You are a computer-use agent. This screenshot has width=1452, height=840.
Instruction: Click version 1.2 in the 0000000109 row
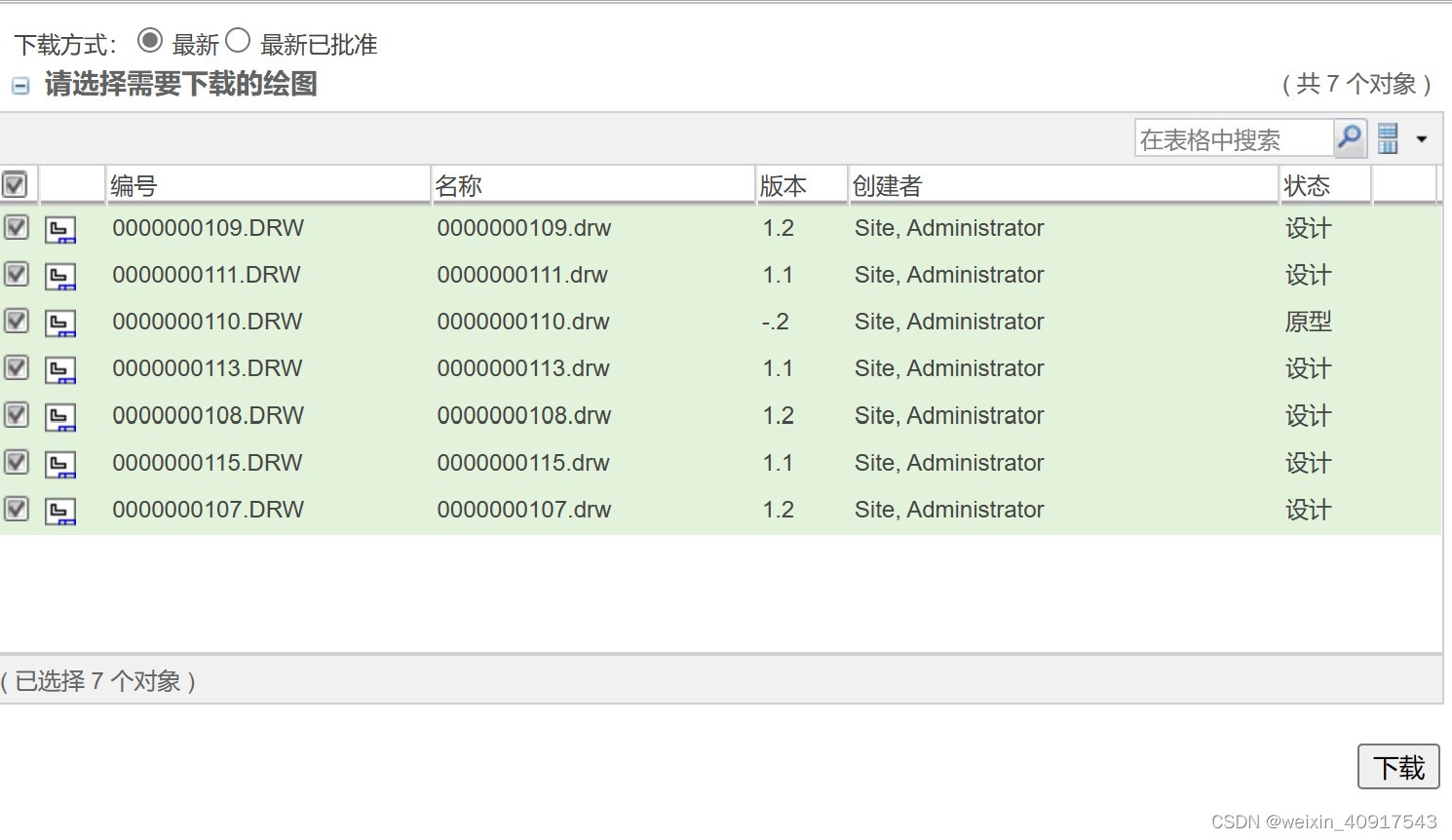click(779, 228)
